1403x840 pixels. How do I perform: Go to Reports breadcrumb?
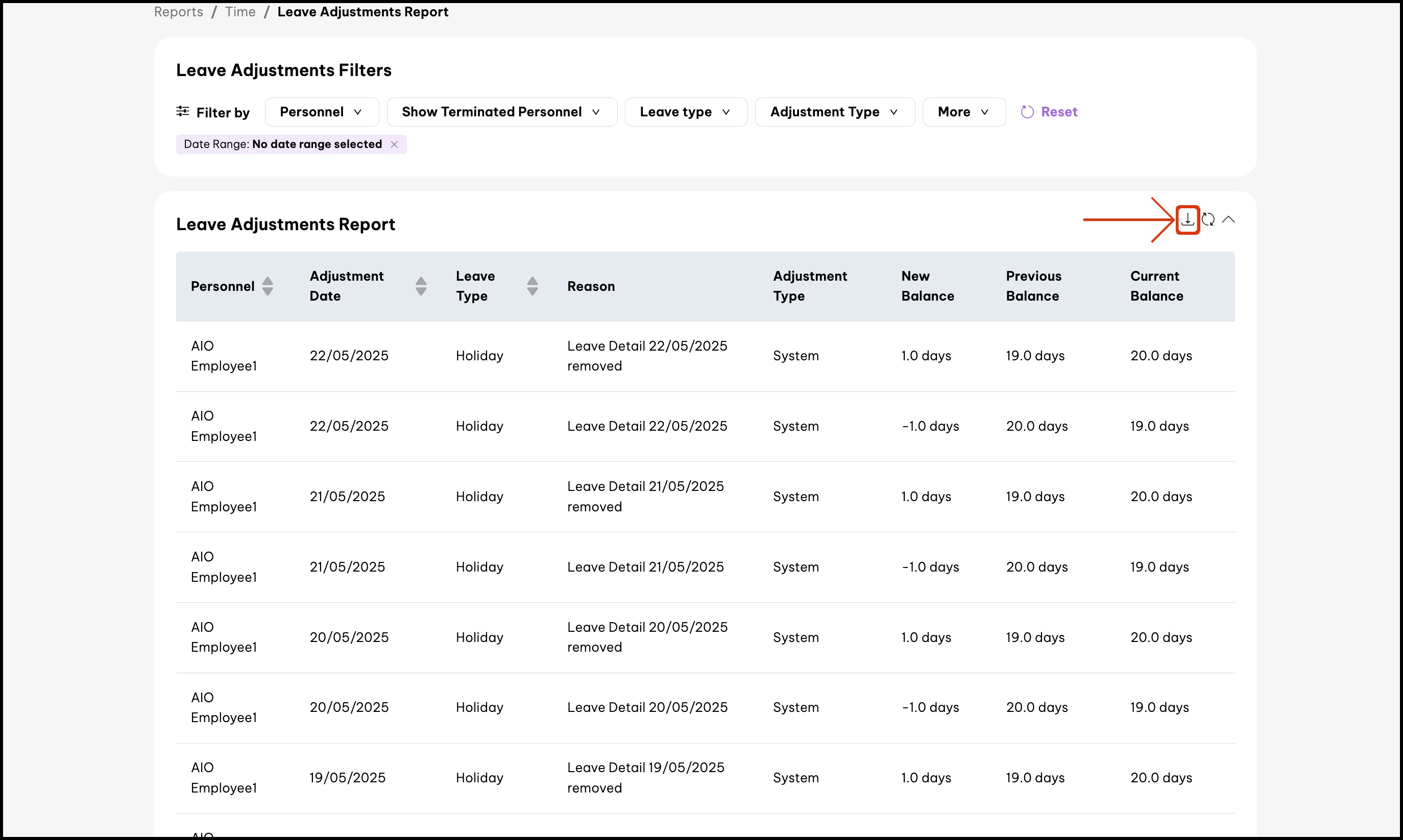click(178, 12)
